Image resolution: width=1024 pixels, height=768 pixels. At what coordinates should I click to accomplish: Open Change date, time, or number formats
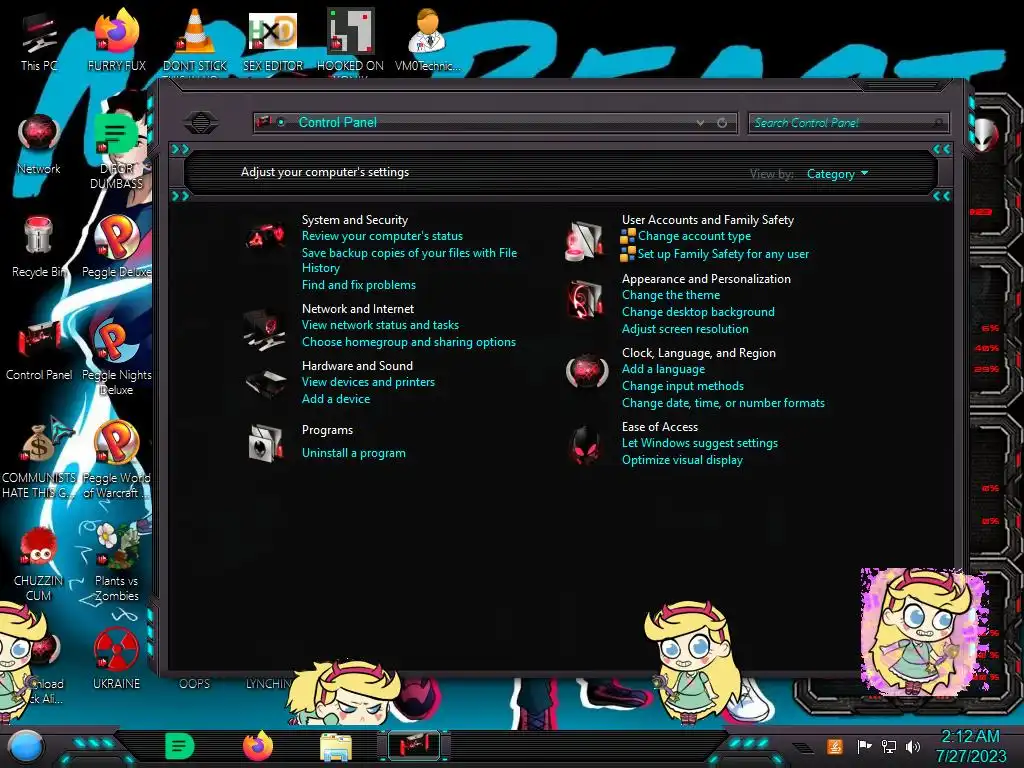723,402
